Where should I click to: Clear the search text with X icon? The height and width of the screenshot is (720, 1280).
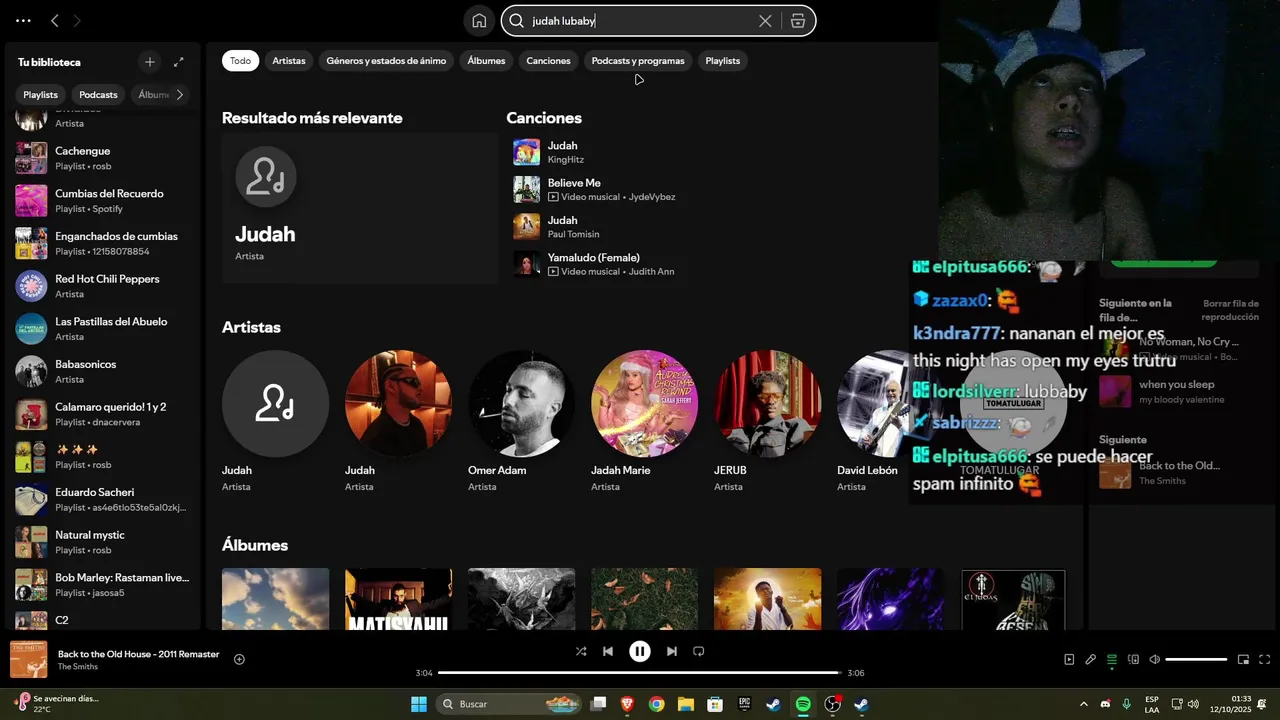coord(765,21)
